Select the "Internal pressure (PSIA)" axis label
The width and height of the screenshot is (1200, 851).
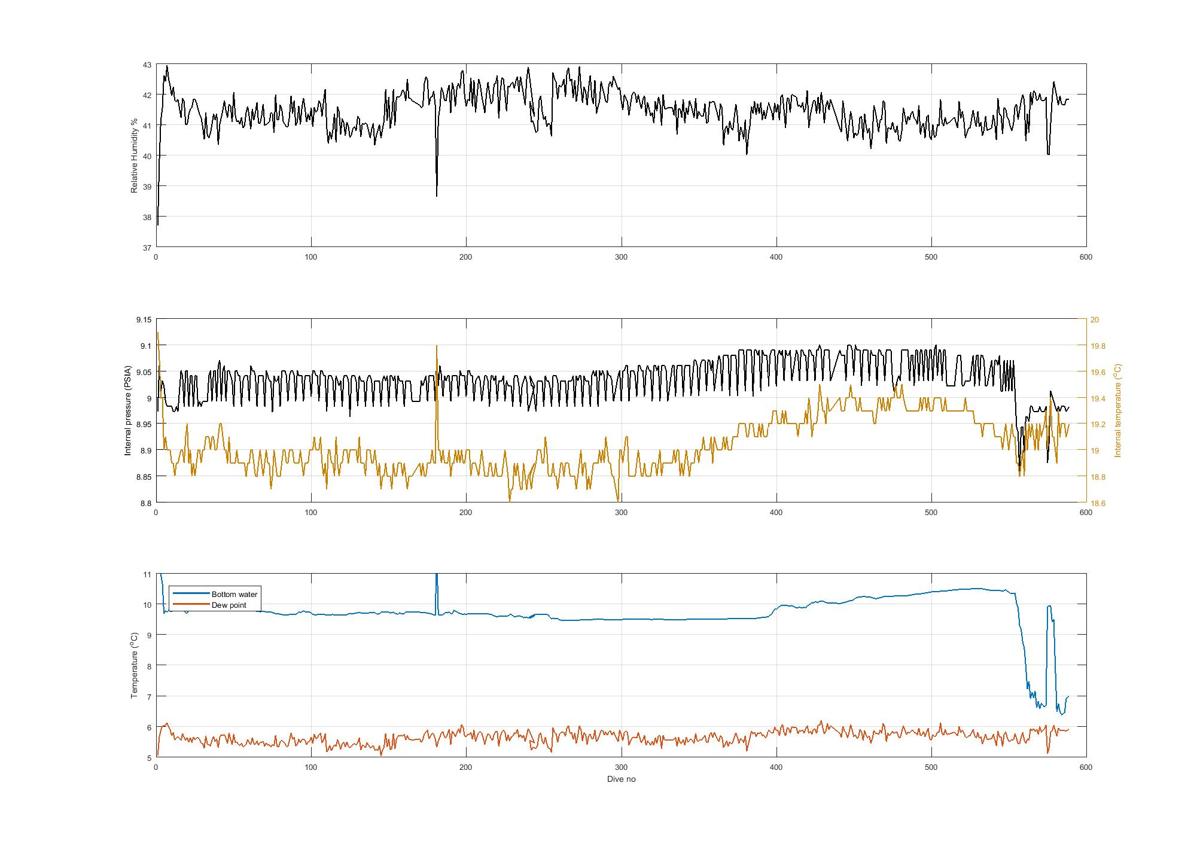tap(128, 411)
